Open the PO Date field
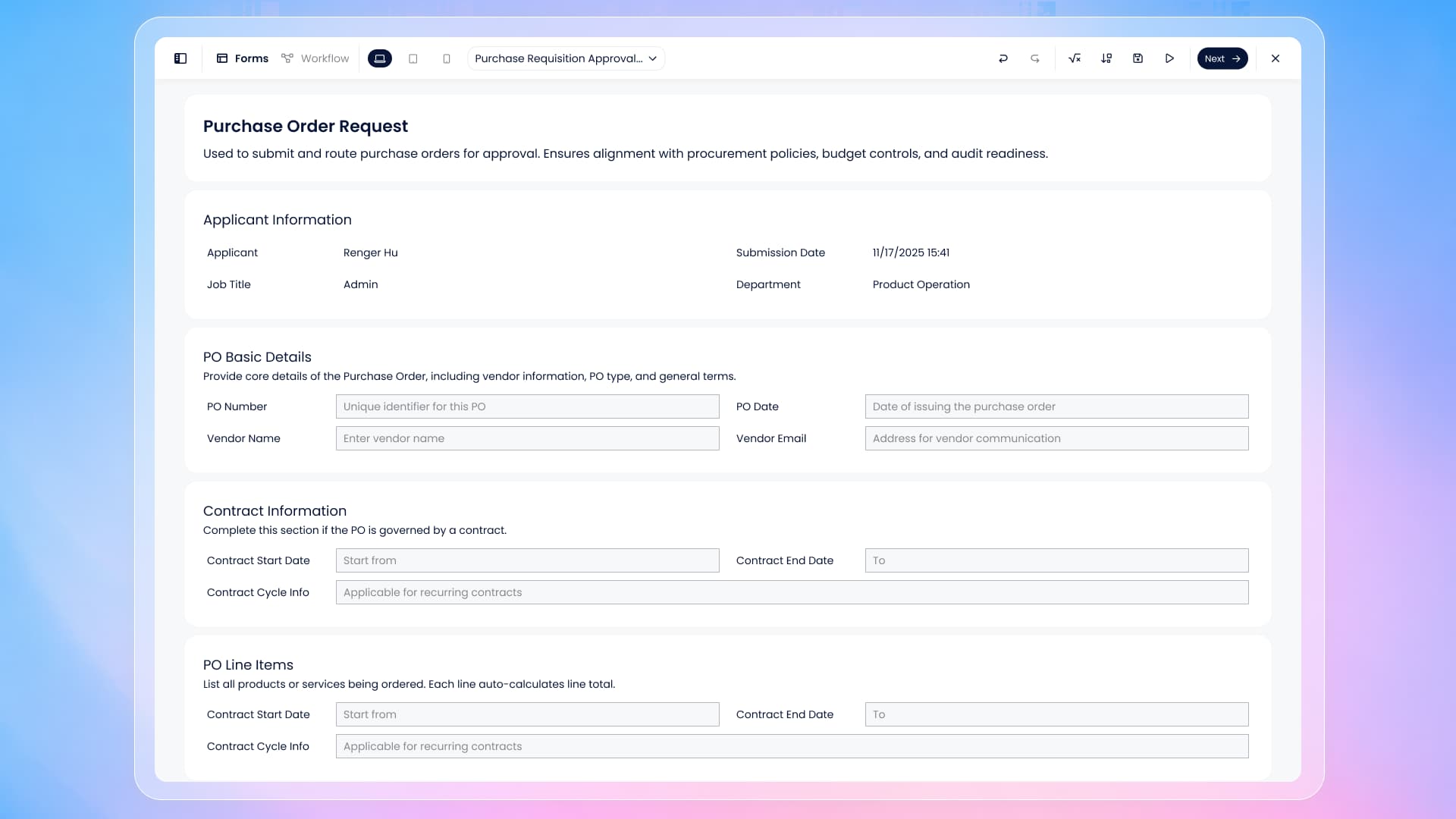The width and height of the screenshot is (1456, 819). pyautogui.click(x=1056, y=406)
